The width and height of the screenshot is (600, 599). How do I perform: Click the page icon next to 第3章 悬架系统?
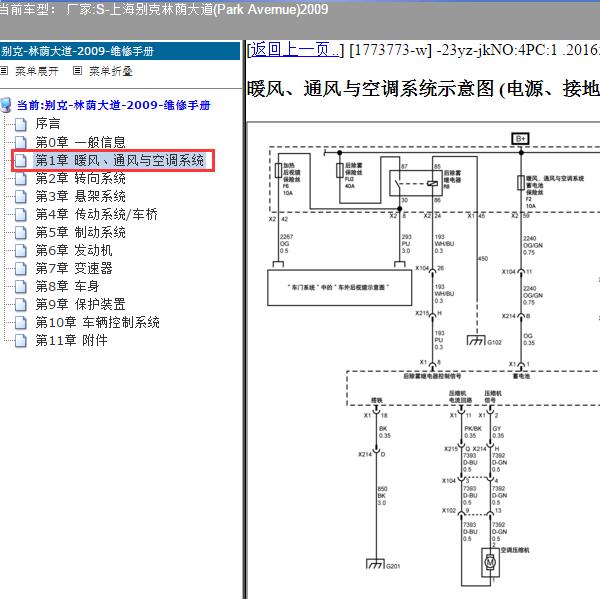[x=21, y=196]
